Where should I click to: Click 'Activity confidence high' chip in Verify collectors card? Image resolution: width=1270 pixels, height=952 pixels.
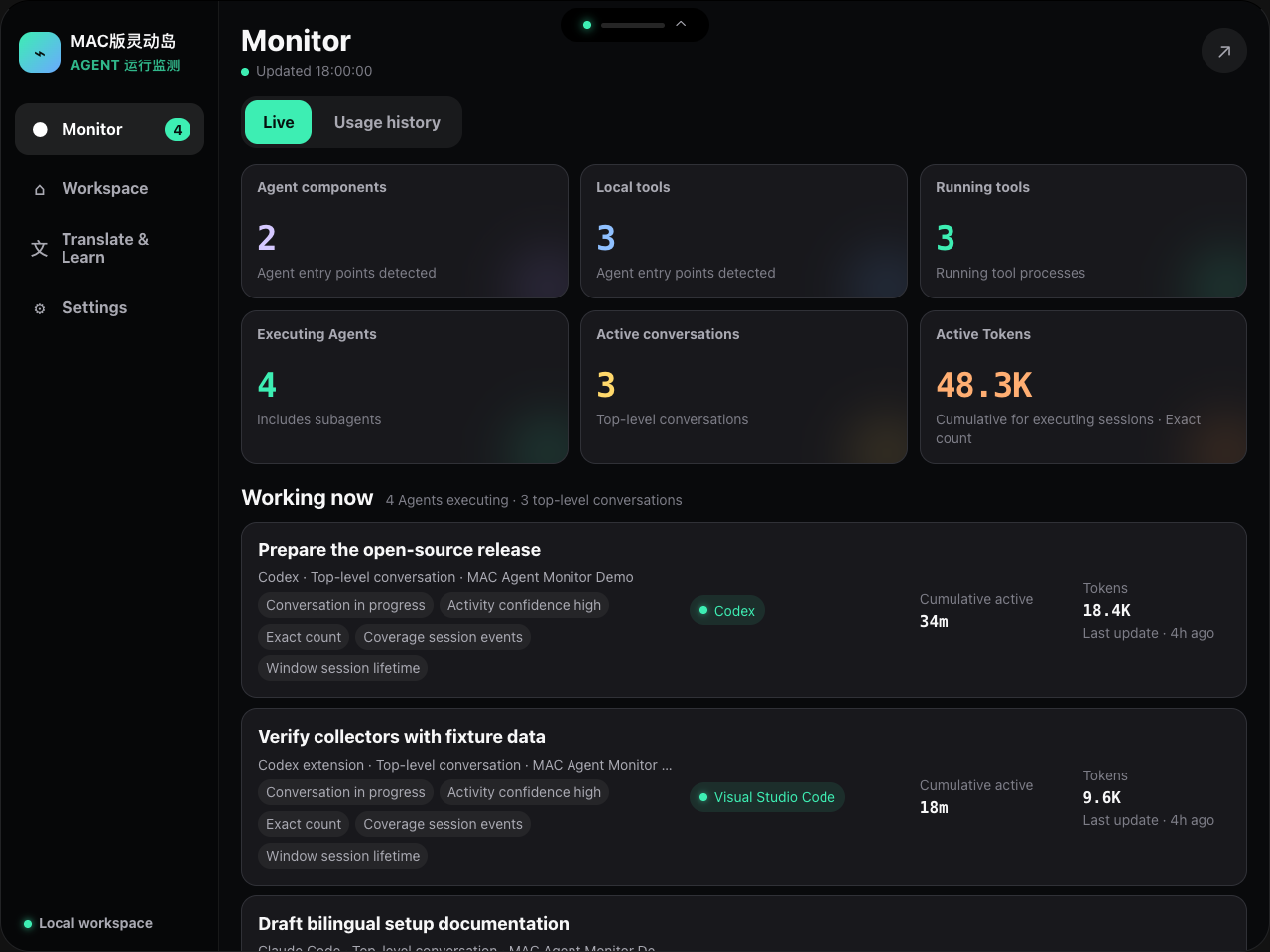click(524, 792)
